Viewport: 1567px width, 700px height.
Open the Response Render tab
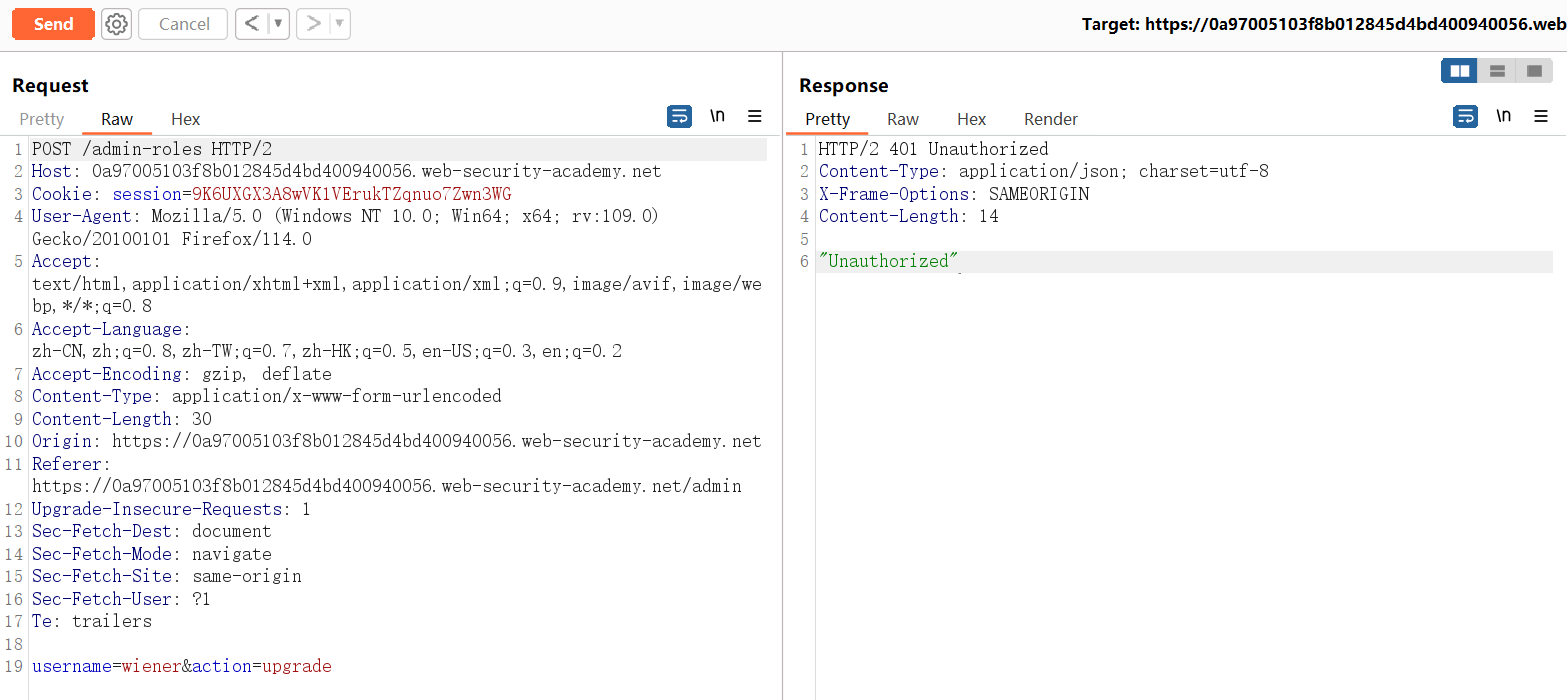click(1050, 119)
